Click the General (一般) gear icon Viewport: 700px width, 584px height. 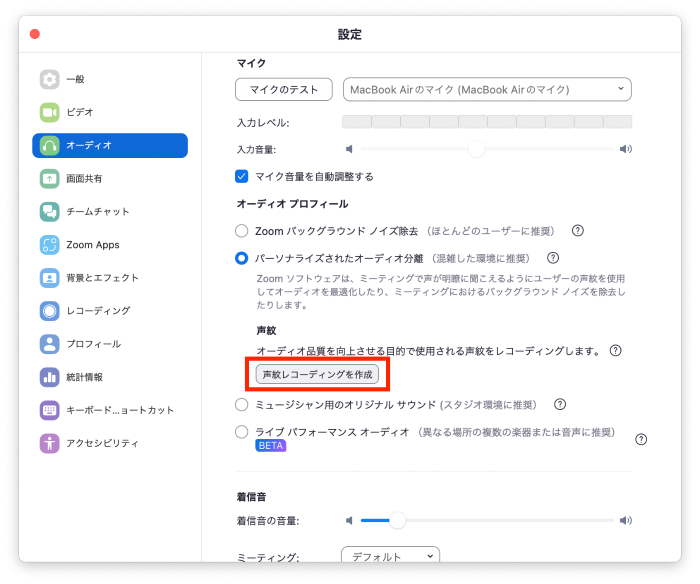point(50,79)
